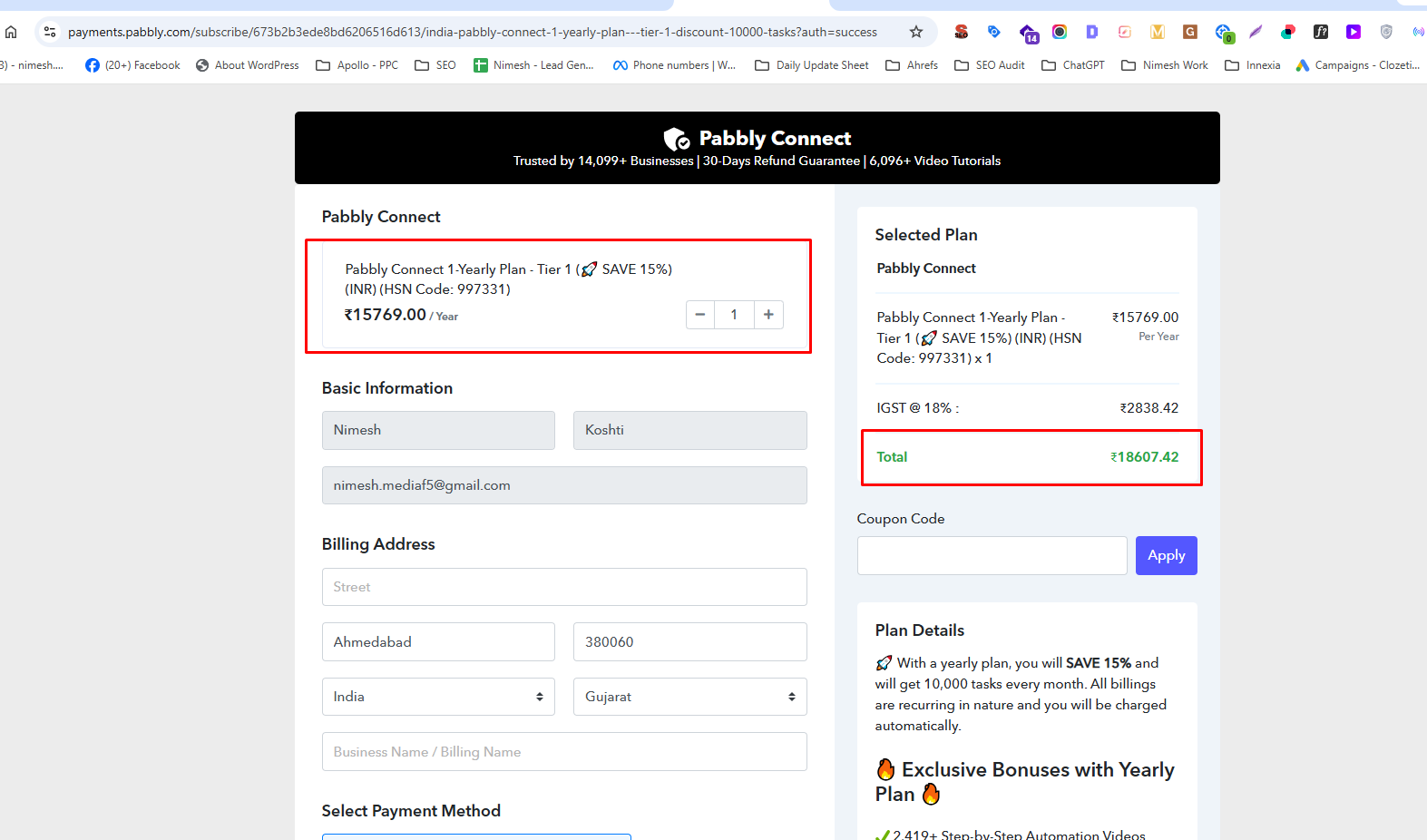Open the colorful camera lens extension
This screenshot has width=1427, height=840.
(1060, 32)
